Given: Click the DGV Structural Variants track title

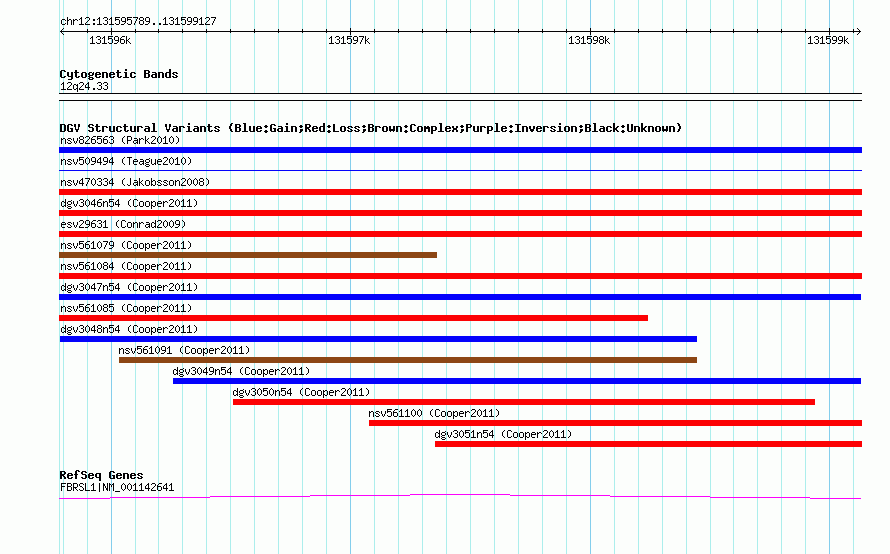Looking at the screenshot, I should (370, 128).
